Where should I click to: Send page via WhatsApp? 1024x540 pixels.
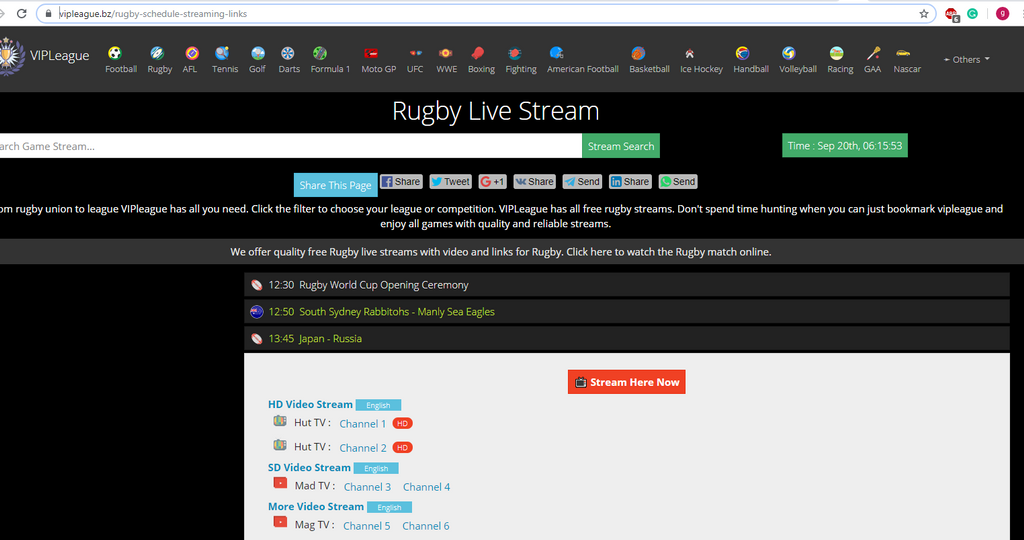[x=678, y=182]
